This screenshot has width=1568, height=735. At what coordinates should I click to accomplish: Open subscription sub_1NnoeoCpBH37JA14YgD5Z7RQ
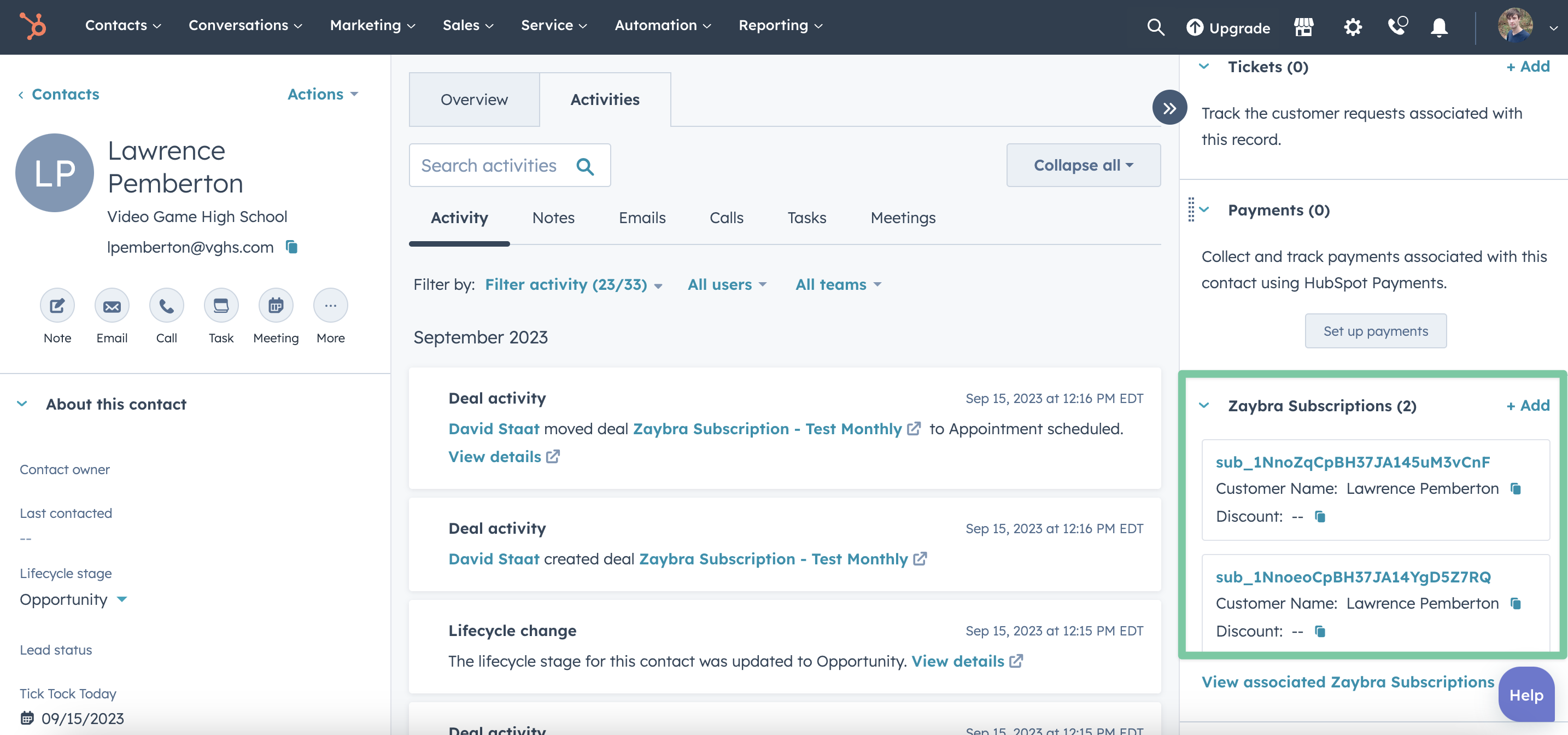(1353, 576)
